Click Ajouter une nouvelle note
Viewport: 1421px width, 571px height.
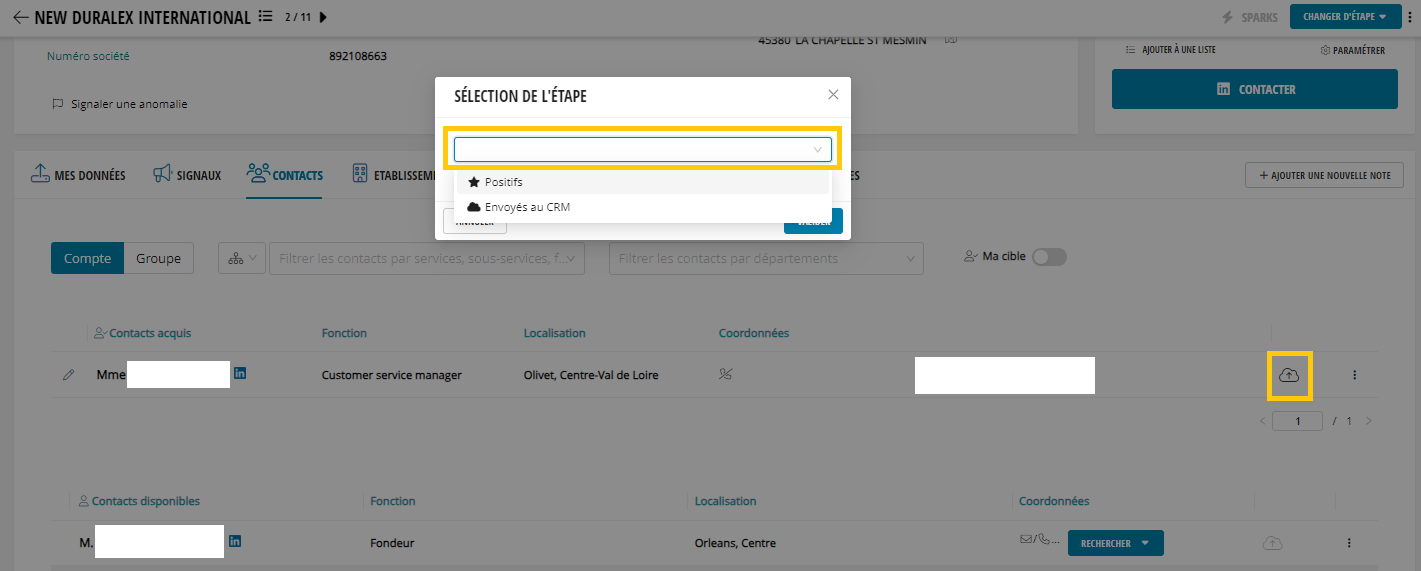[1324, 175]
